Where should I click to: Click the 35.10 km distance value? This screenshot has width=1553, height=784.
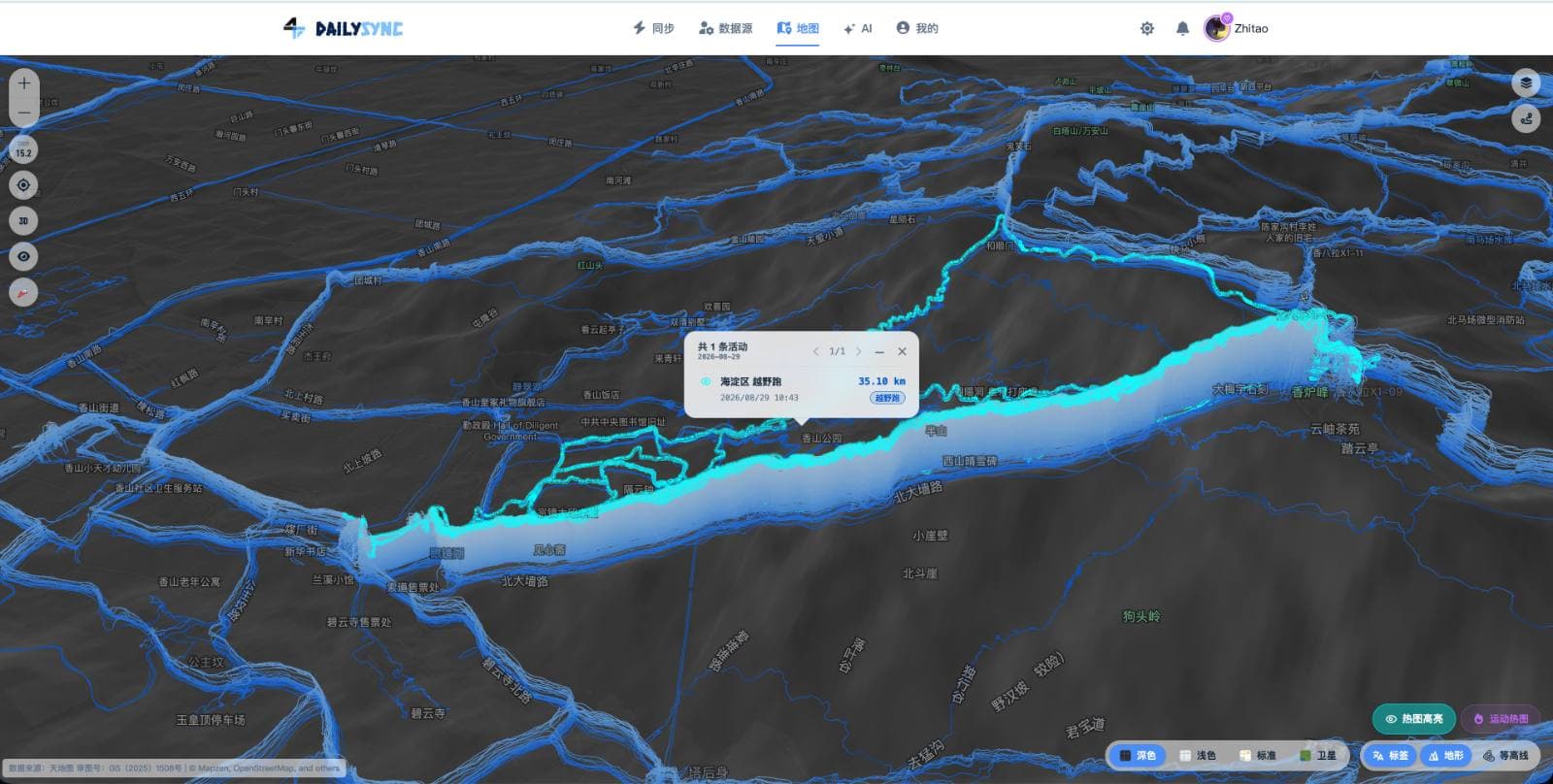[881, 381]
